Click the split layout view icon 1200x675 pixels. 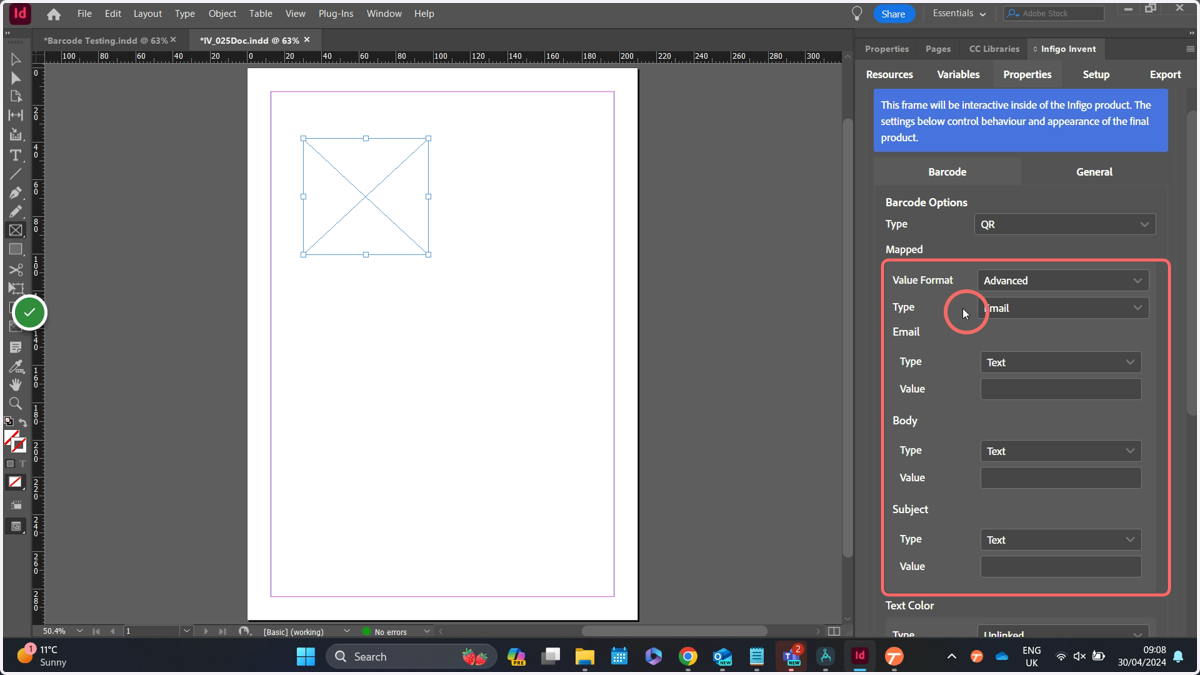(x=834, y=631)
